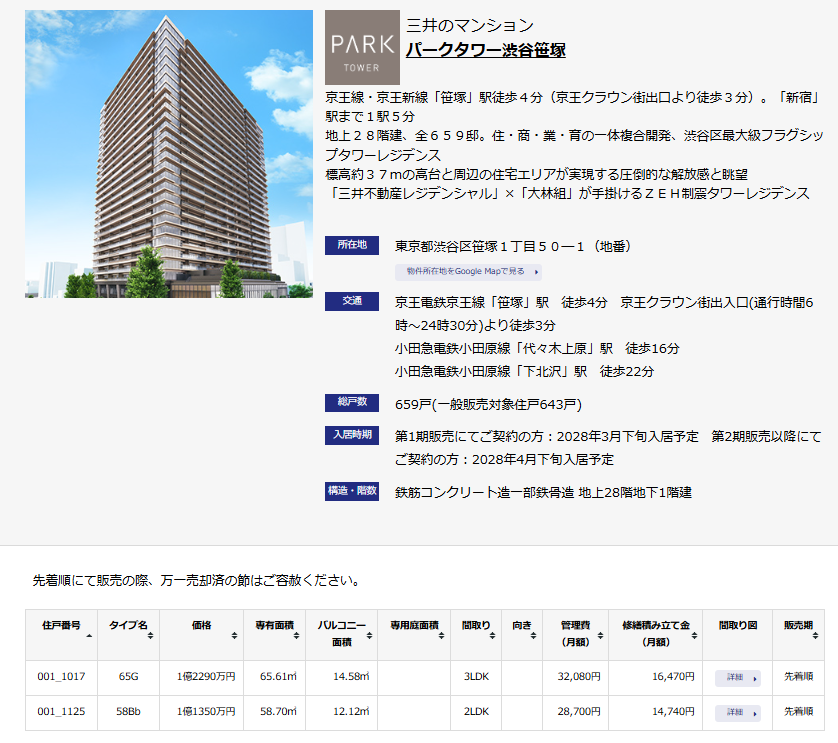Click the 構造・階数 label badge
Screen dimensions: 838x743
click(352, 491)
